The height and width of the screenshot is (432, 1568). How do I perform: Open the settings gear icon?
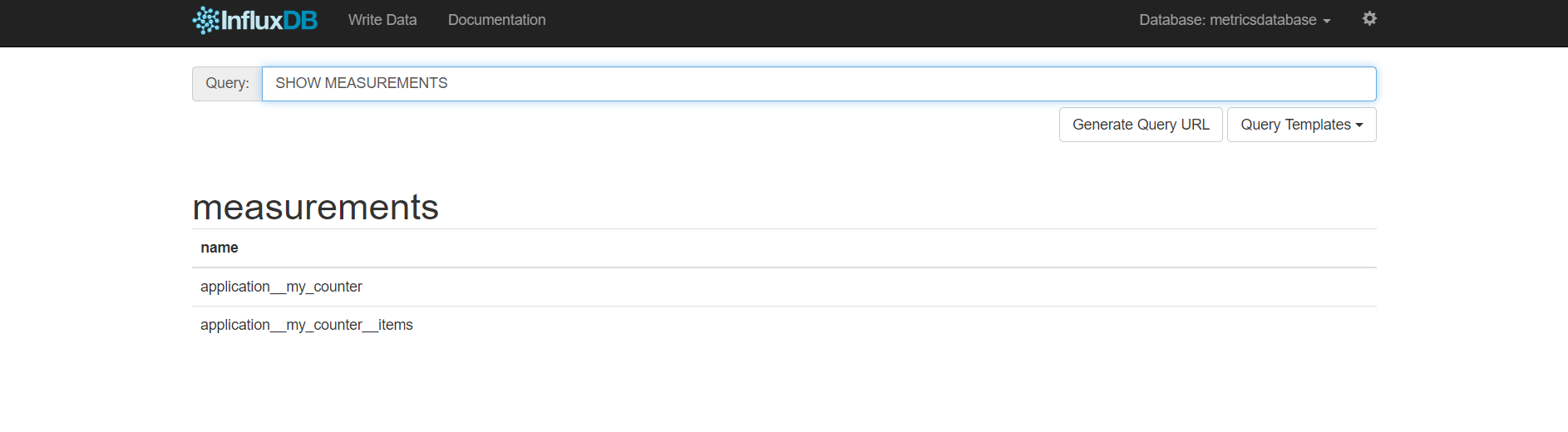click(1369, 18)
